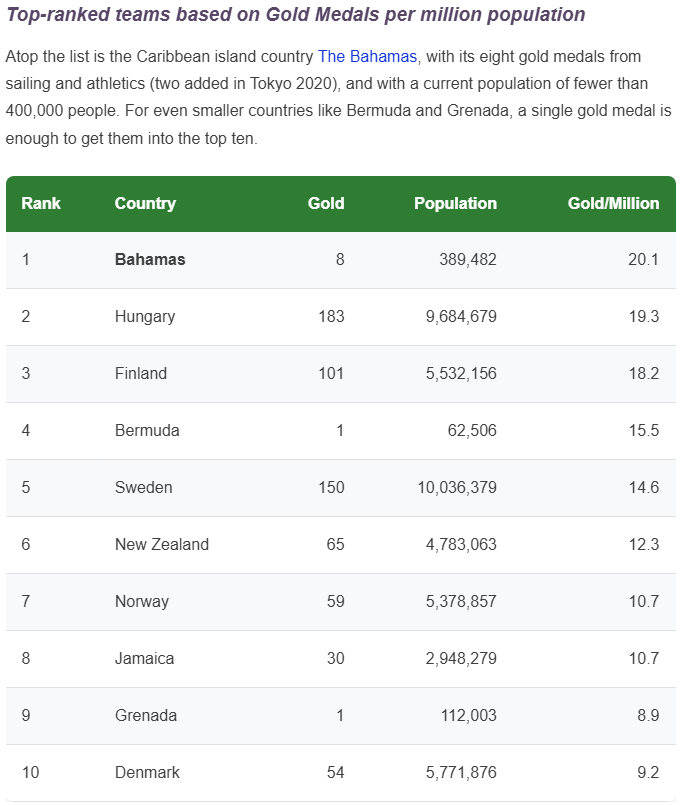This screenshot has height=806, width=692.
Task: Select the Finland table row name
Action: click(141, 373)
